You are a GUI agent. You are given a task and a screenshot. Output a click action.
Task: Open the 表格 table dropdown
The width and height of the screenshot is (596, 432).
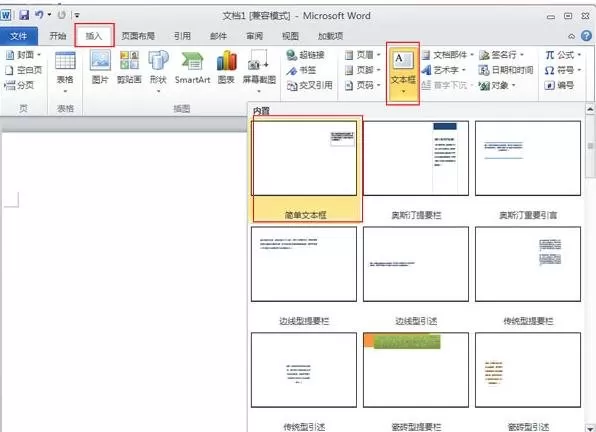65,72
